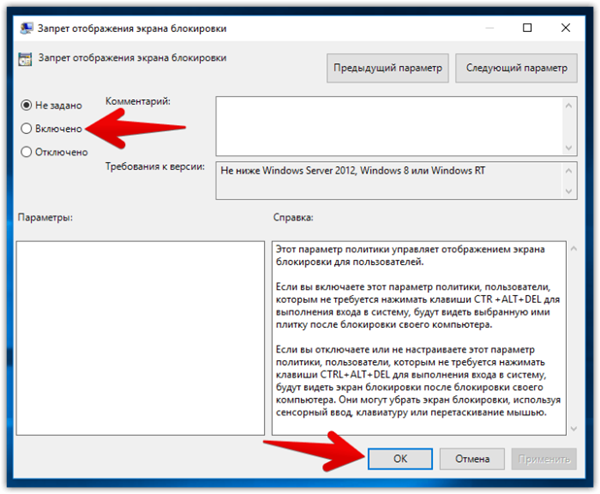
Task: Go to 'Следующий параметр'
Action: click(516, 68)
